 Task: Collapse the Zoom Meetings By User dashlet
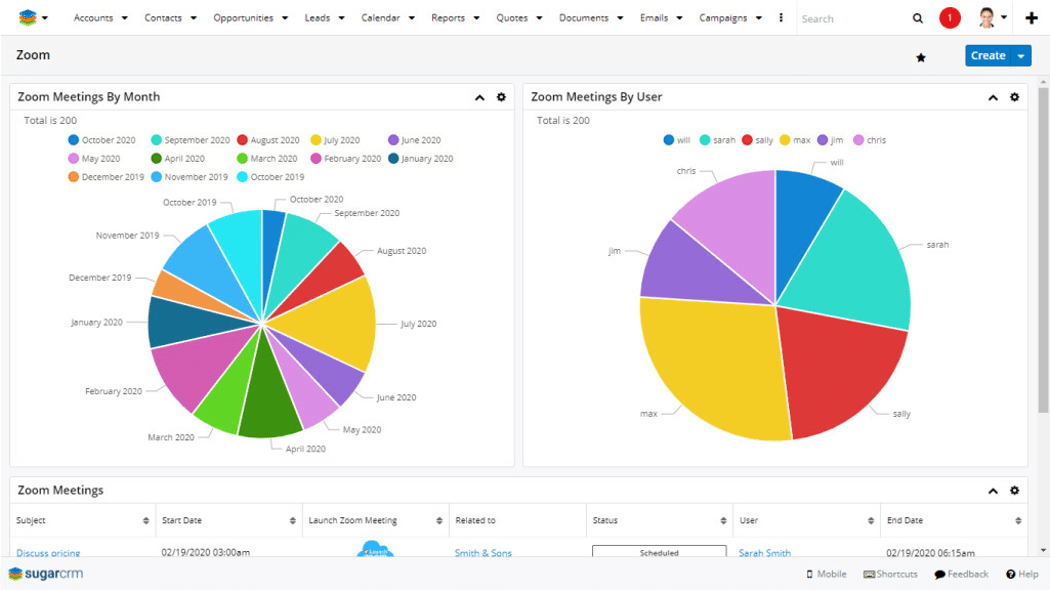pos(993,98)
